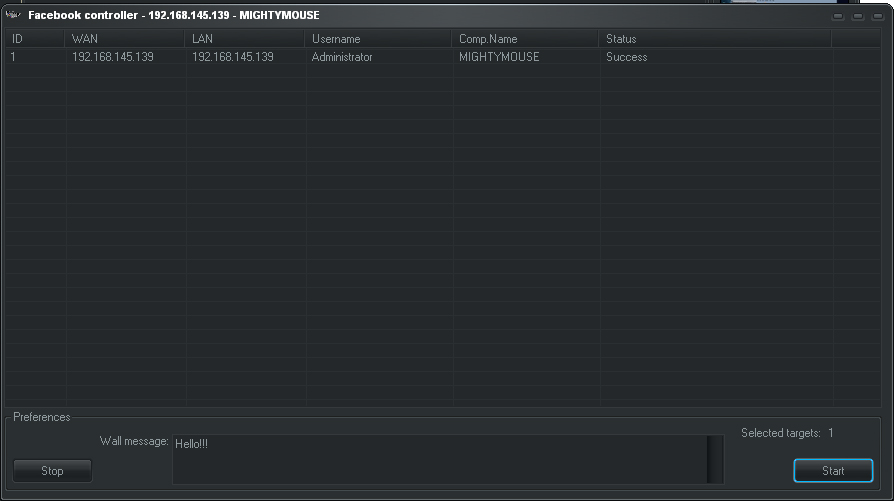Click the Administrator username cell
The width and height of the screenshot is (894, 501).
(x=342, y=57)
